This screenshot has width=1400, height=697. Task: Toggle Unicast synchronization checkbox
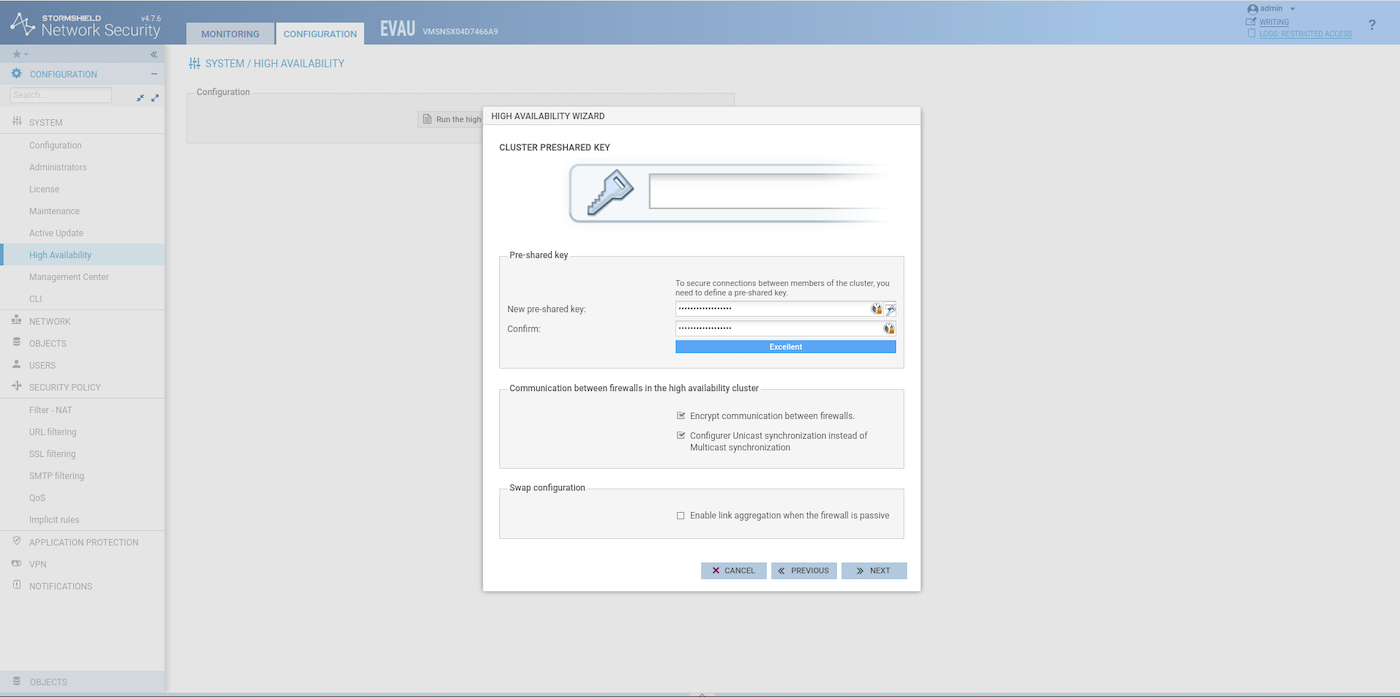pyautogui.click(x=681, y=436)
